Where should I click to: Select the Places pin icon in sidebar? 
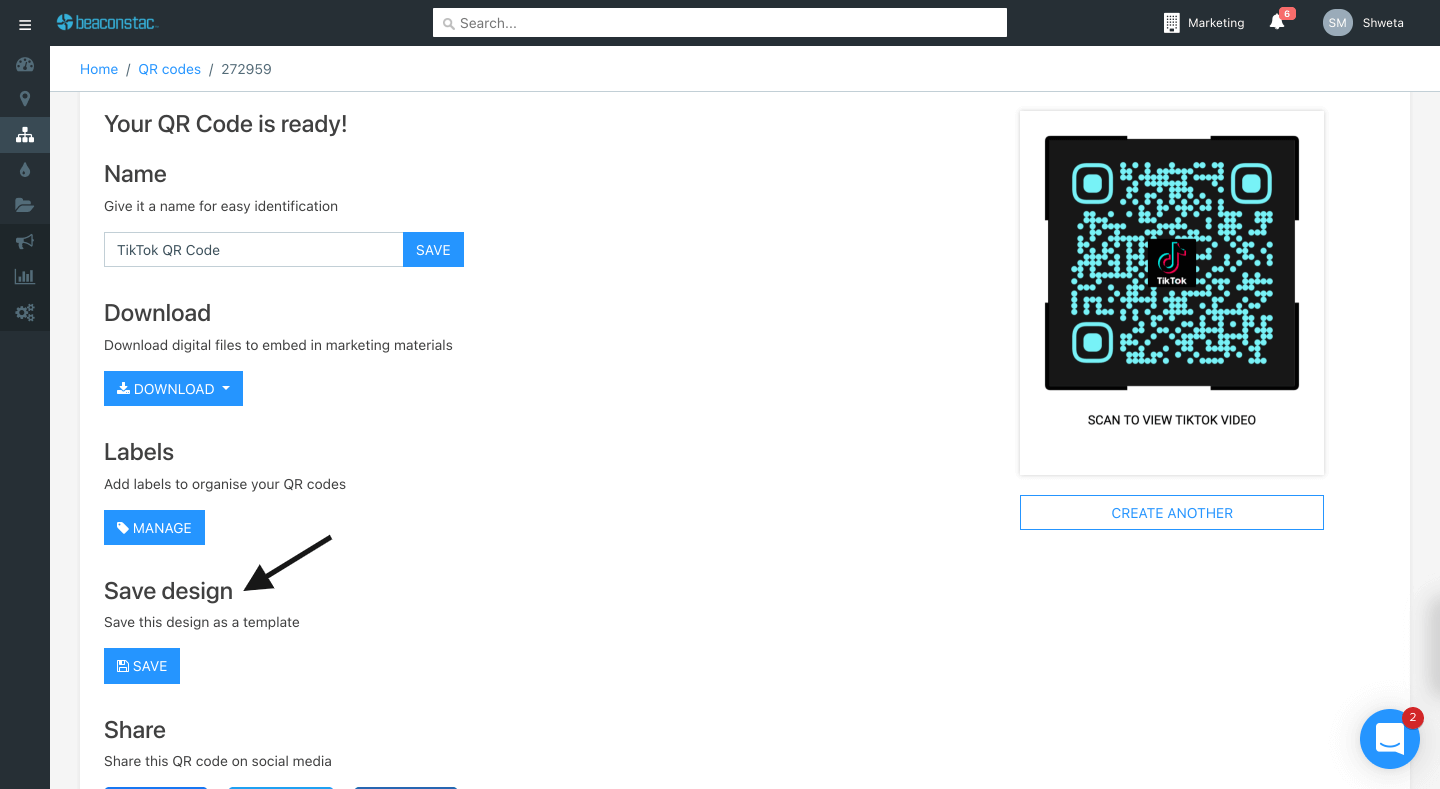pos(24,99)
